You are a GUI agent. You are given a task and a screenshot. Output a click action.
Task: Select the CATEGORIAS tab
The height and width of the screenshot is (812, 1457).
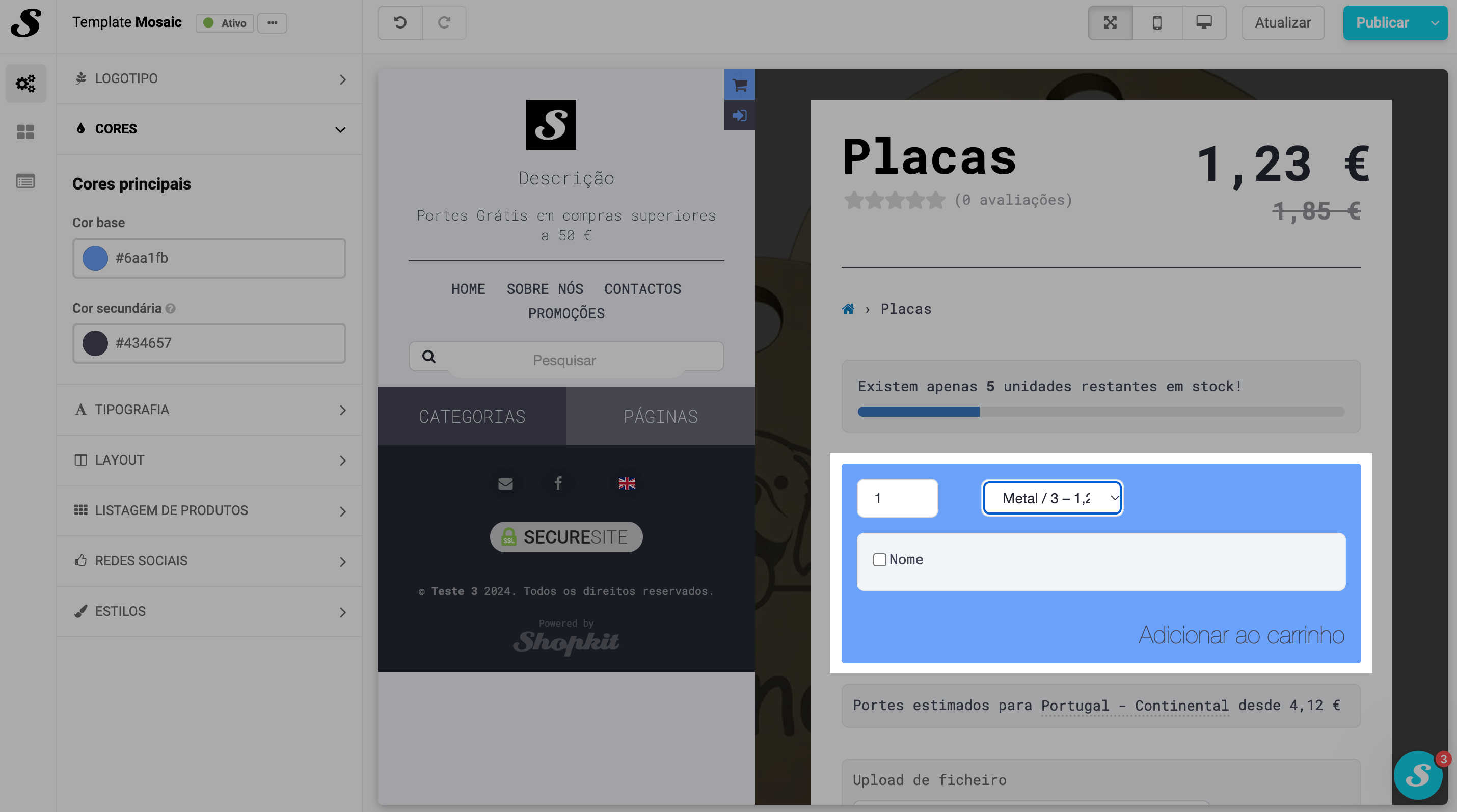click(x=472, y=416)
